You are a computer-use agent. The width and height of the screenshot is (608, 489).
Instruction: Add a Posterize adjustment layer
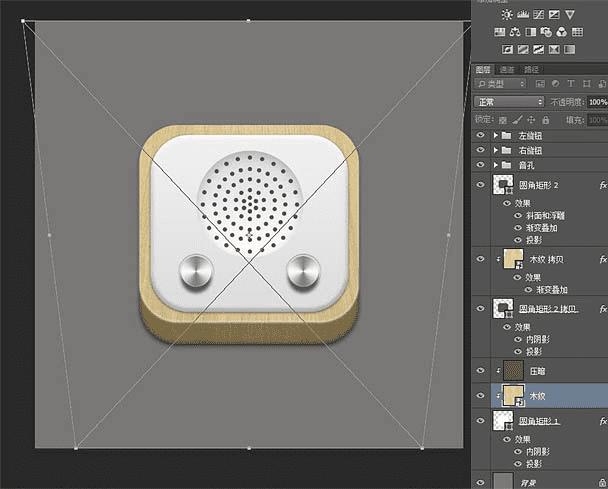[x=523, y=49]
